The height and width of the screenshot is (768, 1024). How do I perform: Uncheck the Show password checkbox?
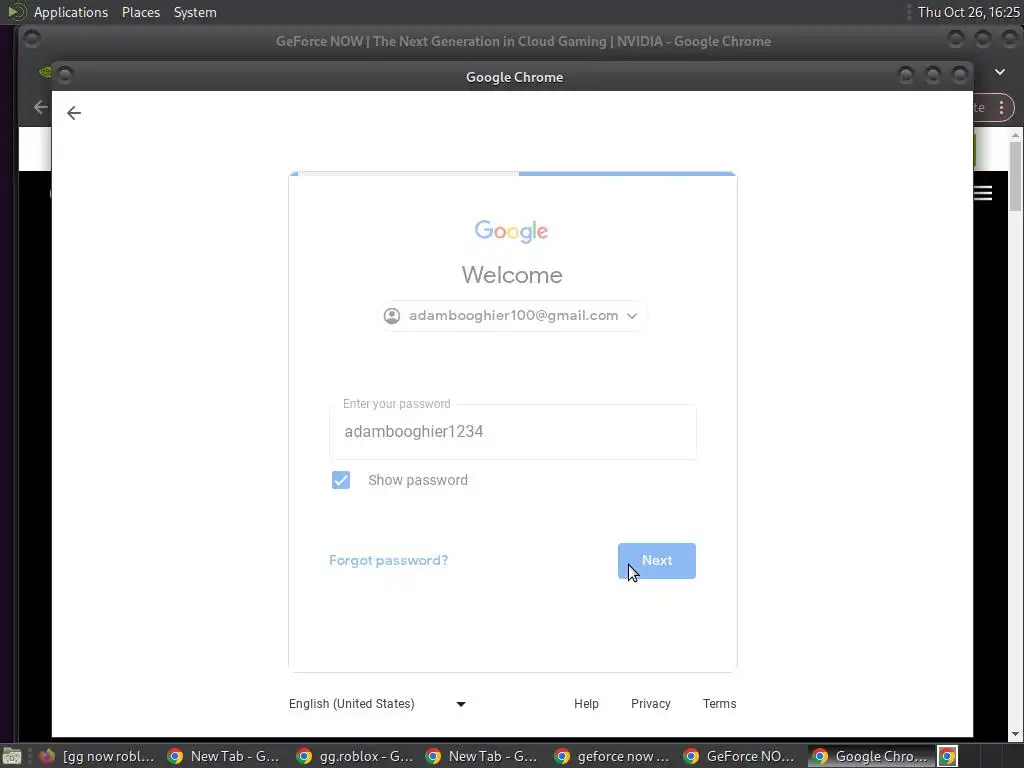[x=341, y=480]
